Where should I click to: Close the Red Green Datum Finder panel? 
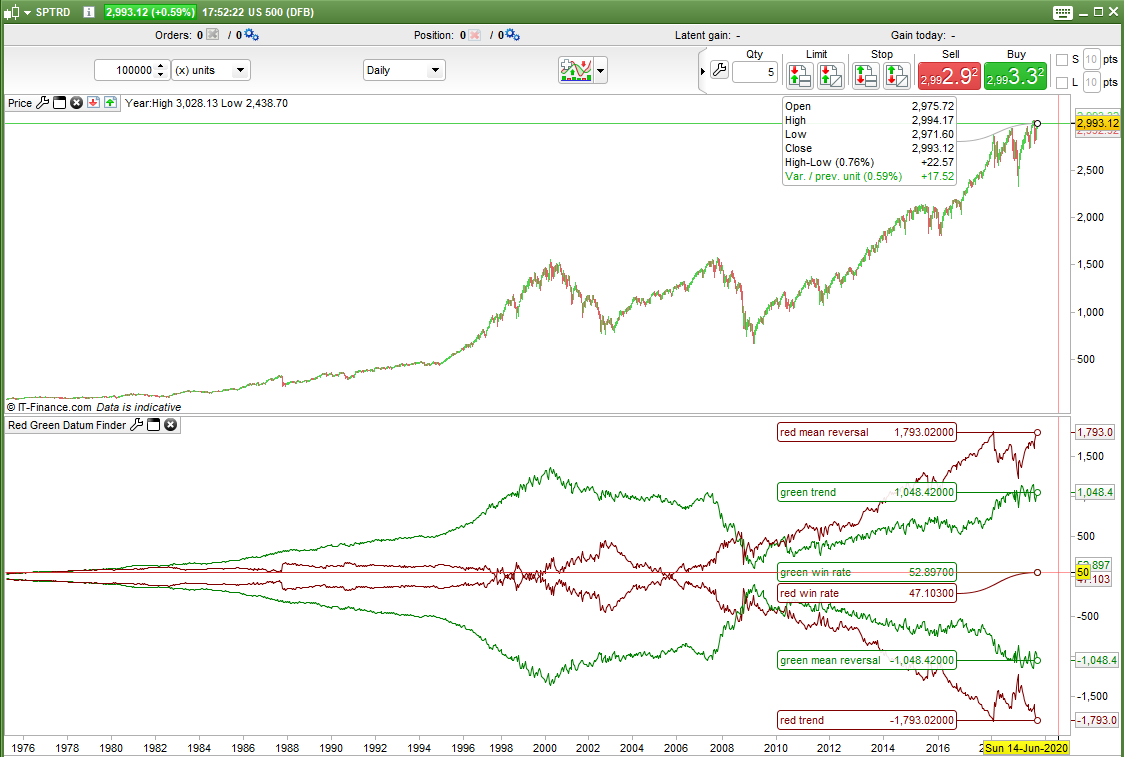(x=170, y=425)
